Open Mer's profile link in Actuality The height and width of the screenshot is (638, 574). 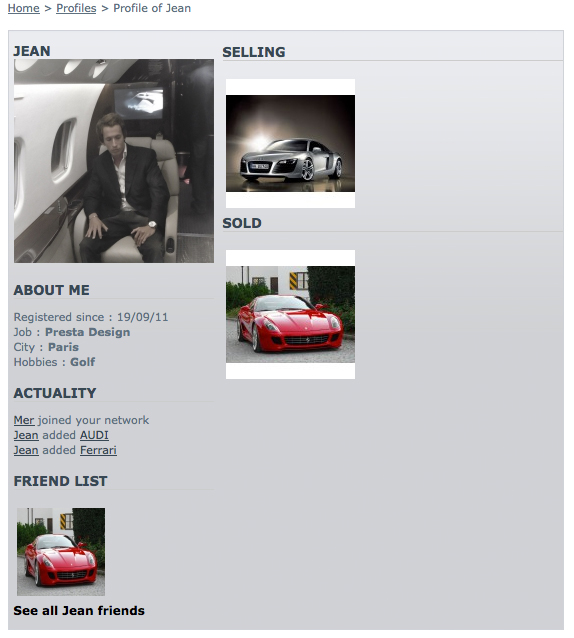(24, 420)
